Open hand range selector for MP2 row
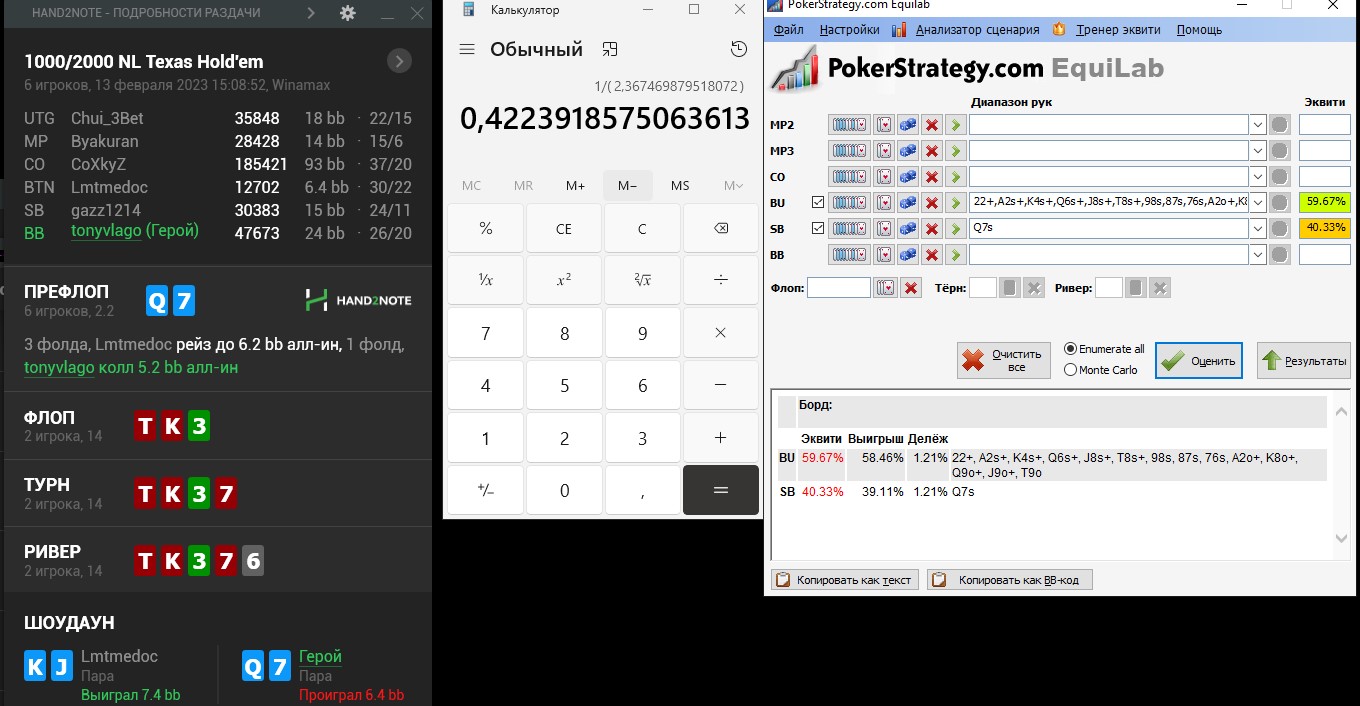Viewport: 1360px width, 706px height. 848,125
